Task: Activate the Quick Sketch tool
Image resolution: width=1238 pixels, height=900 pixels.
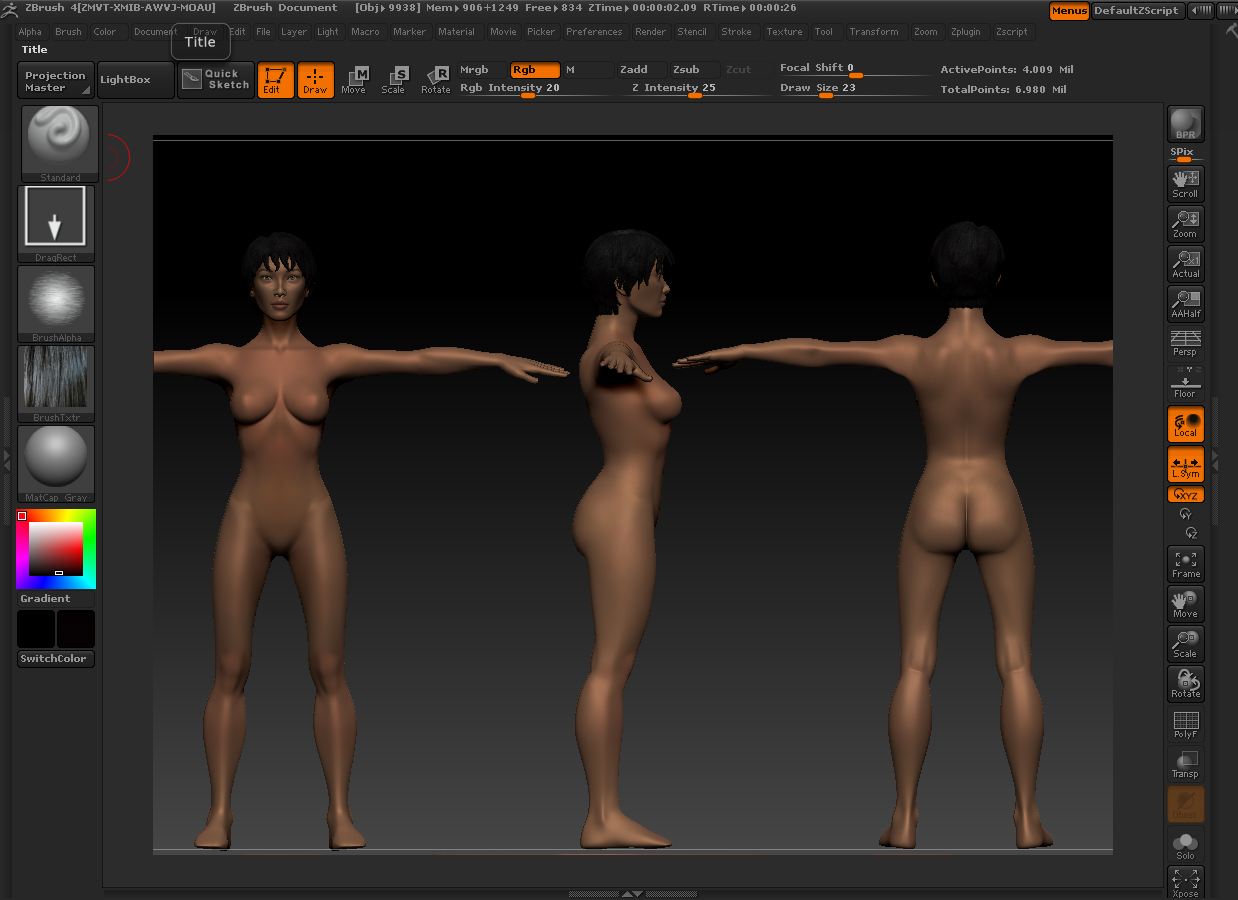Action: click(x=216, y=80)
